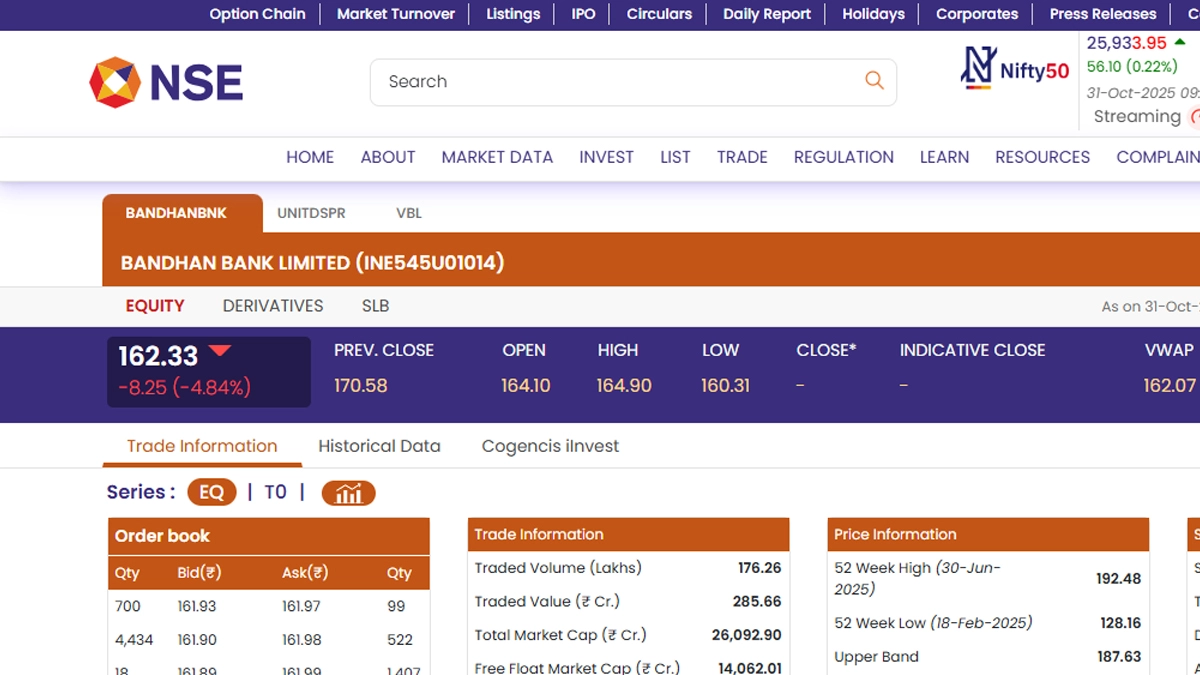Click the search magnifier icon
The width and height of the screenshot is (1200, 675).
click(x=874, y=81)
